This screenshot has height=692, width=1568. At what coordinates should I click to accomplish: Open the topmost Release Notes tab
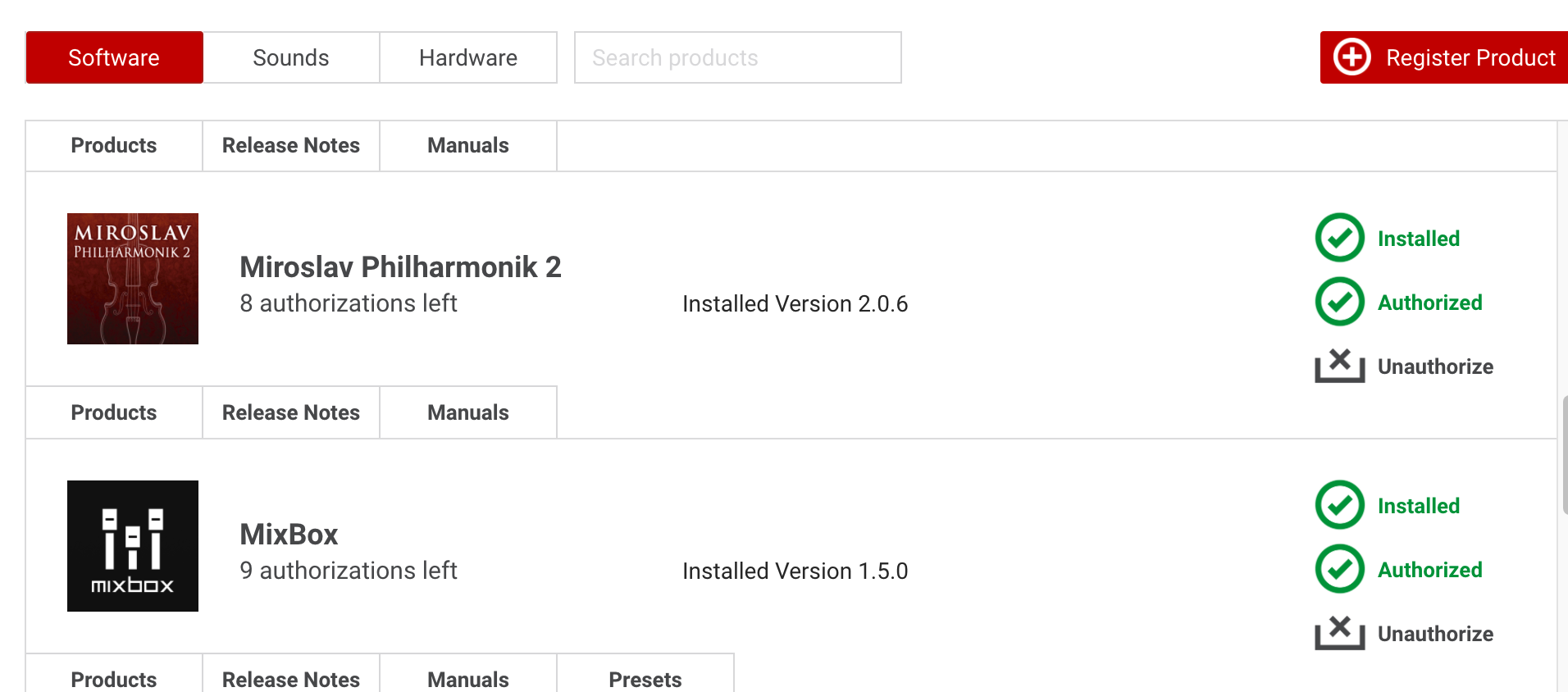pyautogui.click(x=291, y=146)
